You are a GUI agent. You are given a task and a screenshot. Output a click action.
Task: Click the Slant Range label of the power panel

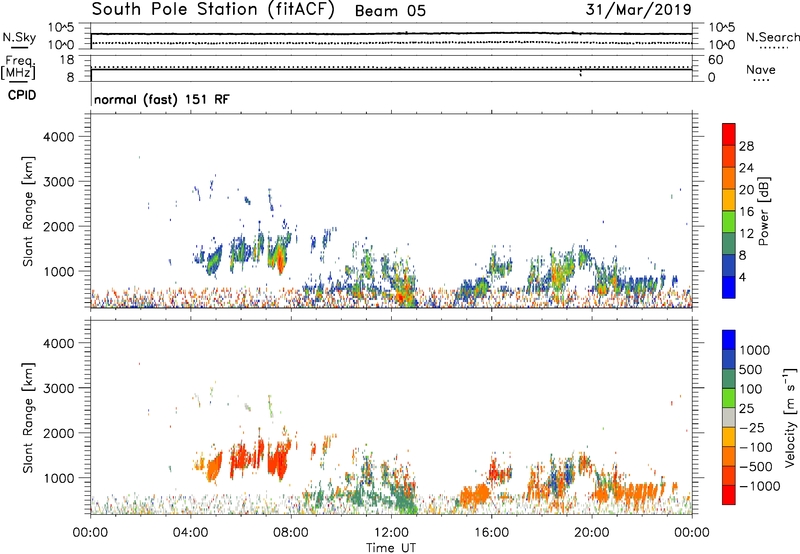[28, 212]
